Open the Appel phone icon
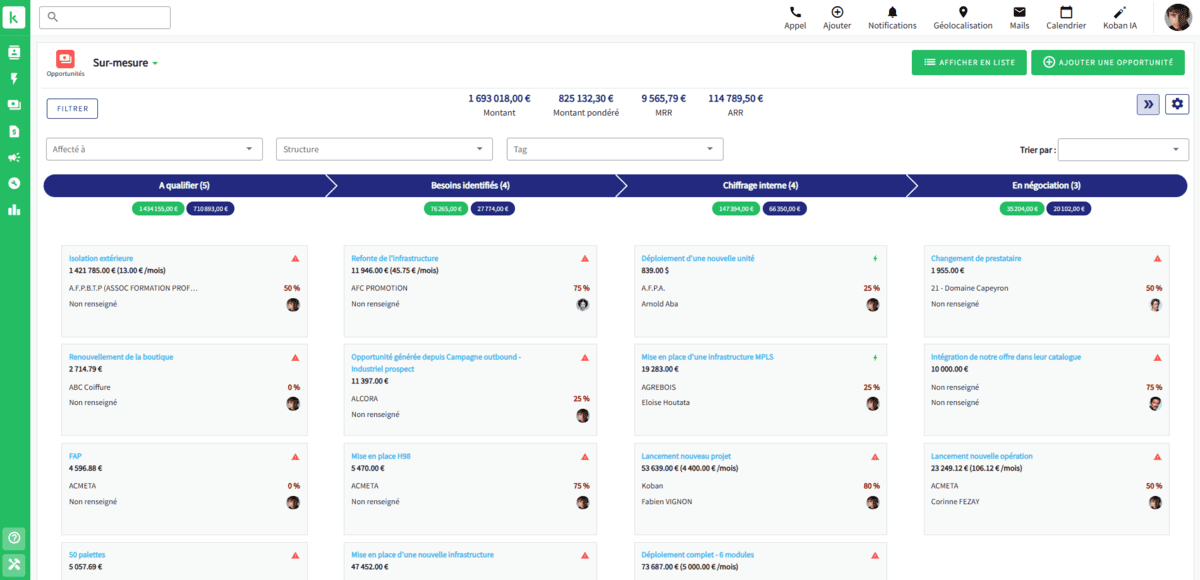The width and height of the screenshot is (1200, 580). (x=795, y=13)
